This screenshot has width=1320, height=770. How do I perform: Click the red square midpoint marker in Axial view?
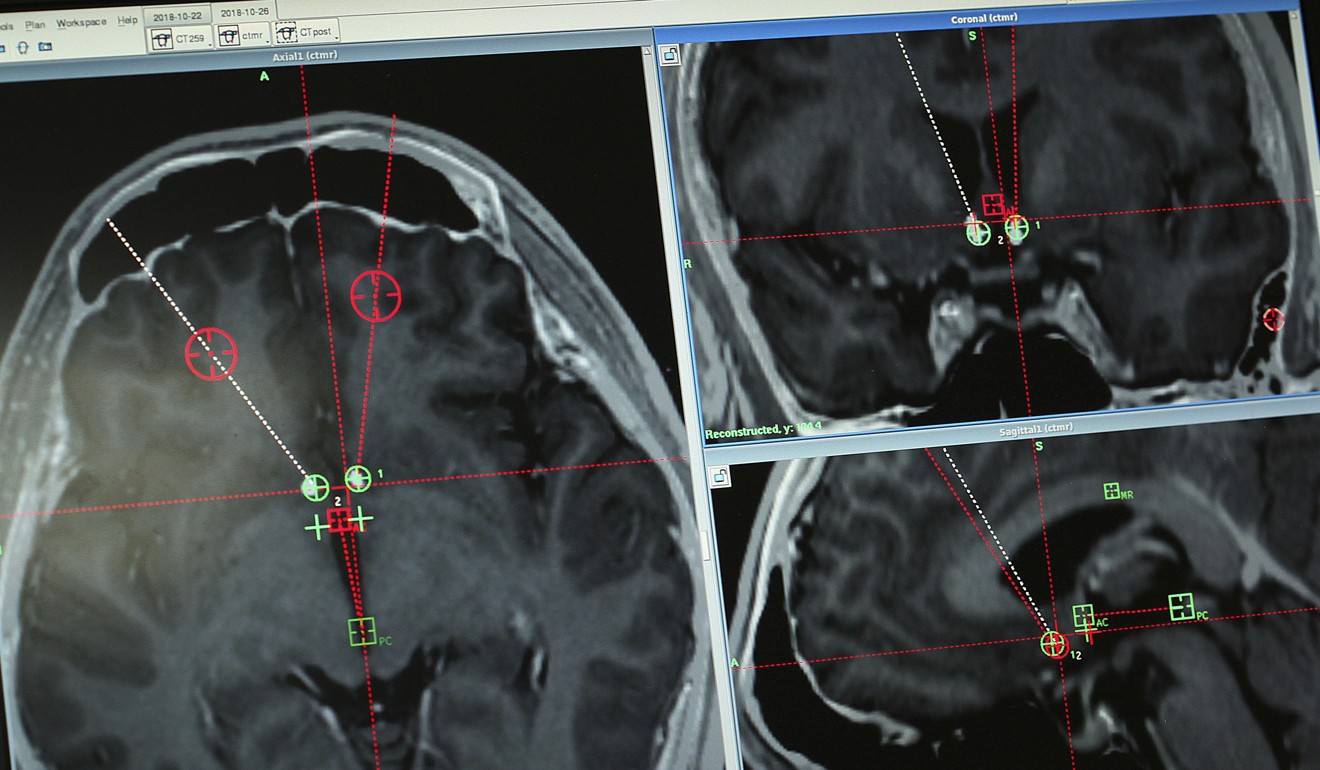click(340, 519)
